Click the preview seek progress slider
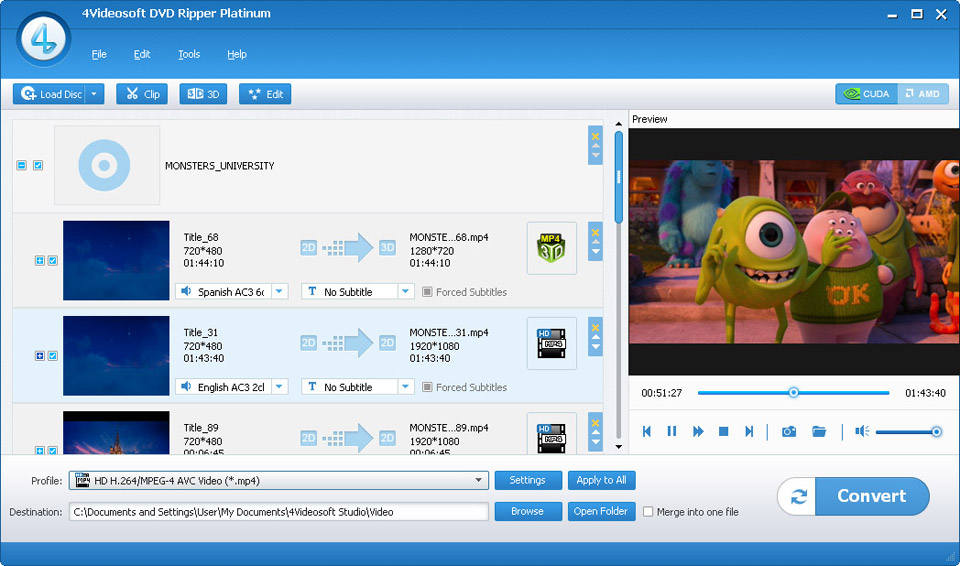 793,393
